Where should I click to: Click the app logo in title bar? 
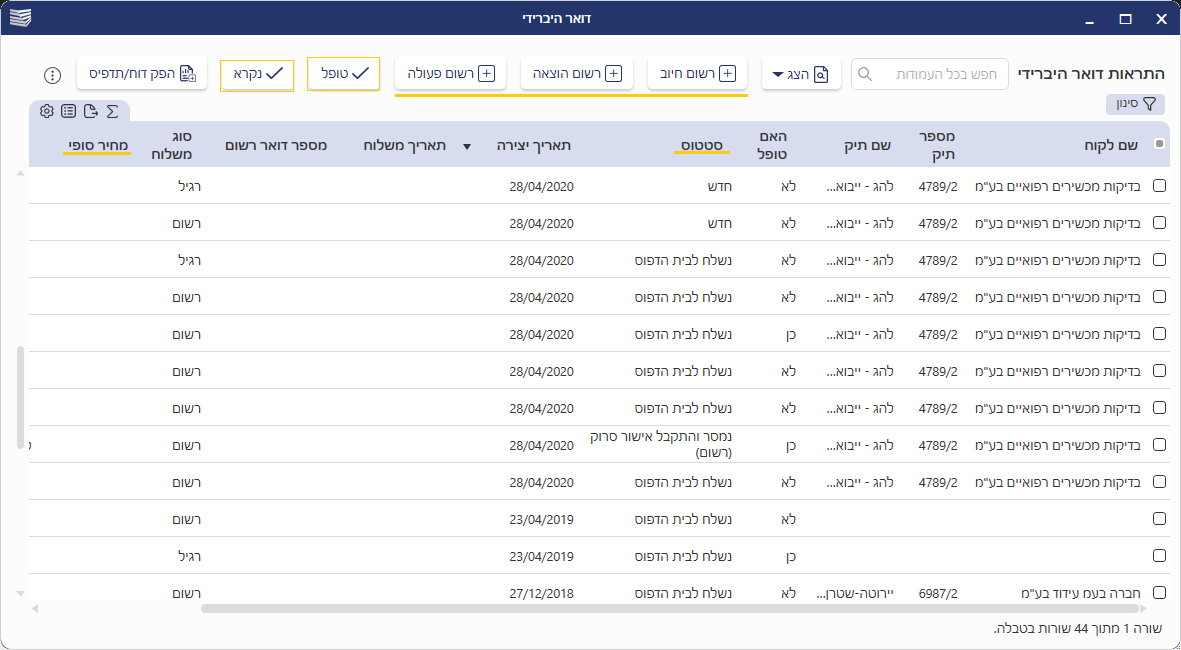(20, 18)
